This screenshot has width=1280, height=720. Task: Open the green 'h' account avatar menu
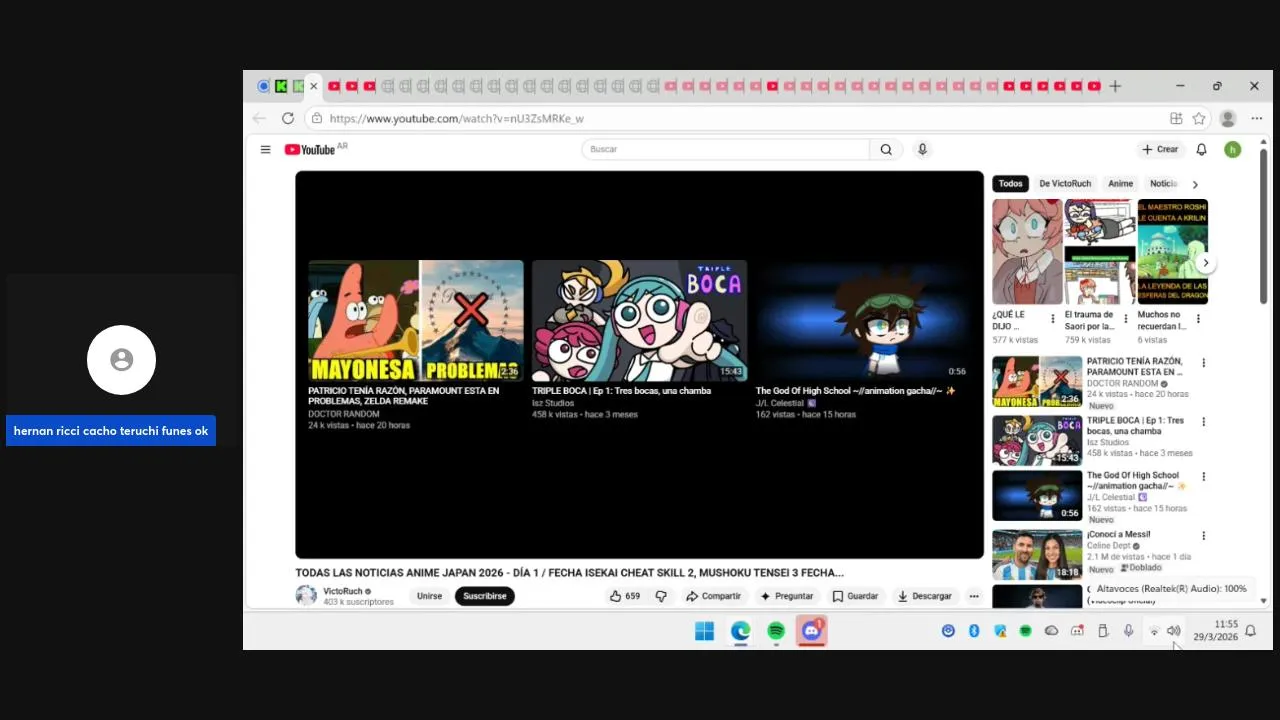point(1233,149)
